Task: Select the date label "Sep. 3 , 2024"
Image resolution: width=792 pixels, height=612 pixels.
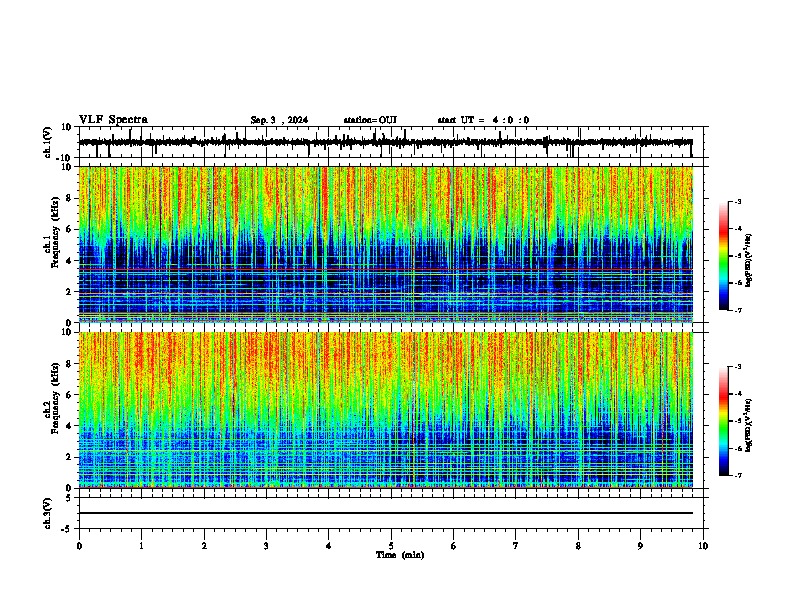Action: [279, 120]
